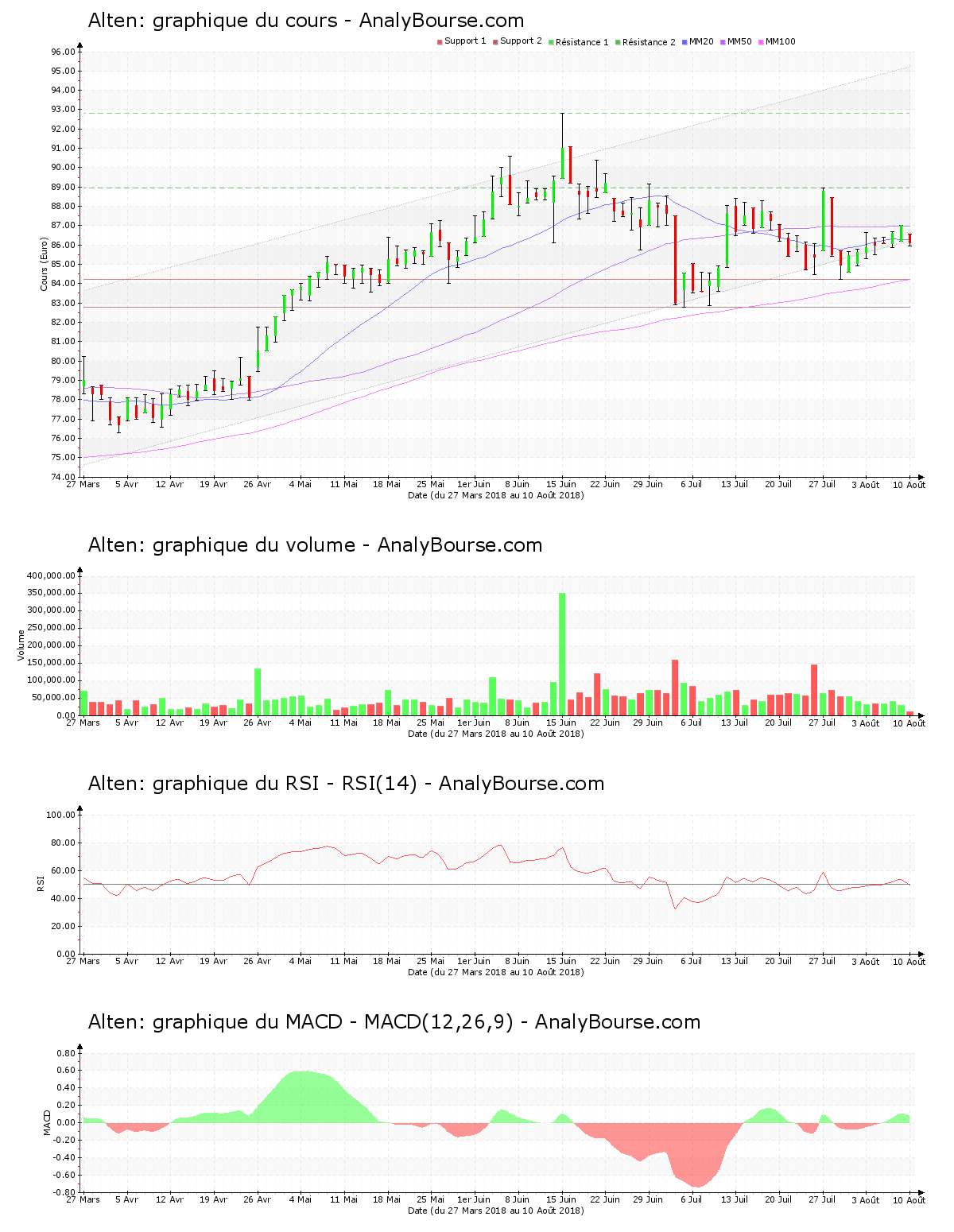Click '10 Août' date label on price chart
This screenshot has width=954, height=1232.
click(909, 485)
